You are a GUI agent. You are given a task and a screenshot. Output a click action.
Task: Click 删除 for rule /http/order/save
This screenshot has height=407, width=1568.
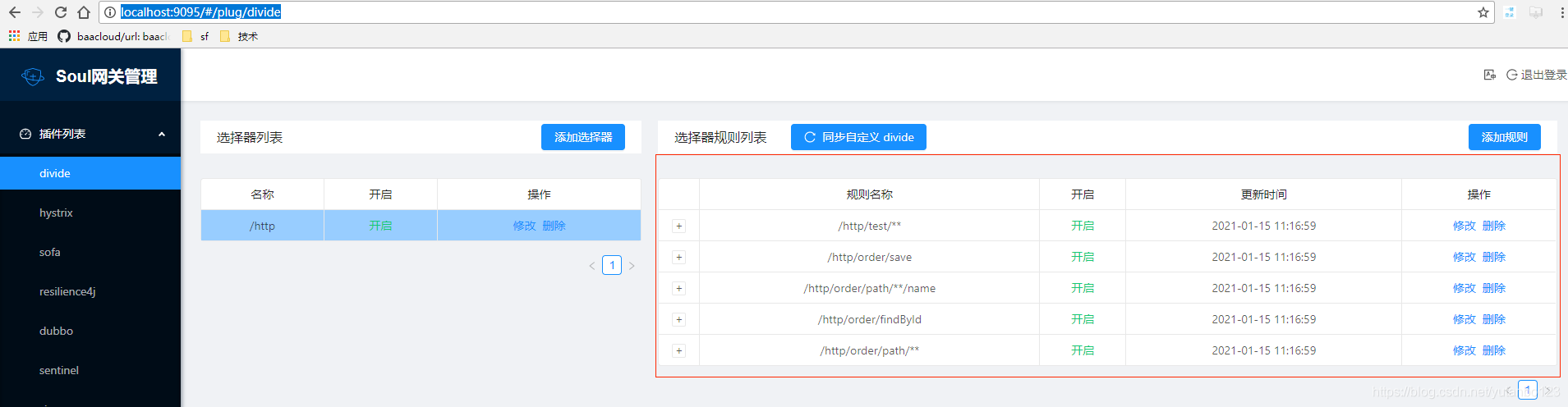point(1494,257)
